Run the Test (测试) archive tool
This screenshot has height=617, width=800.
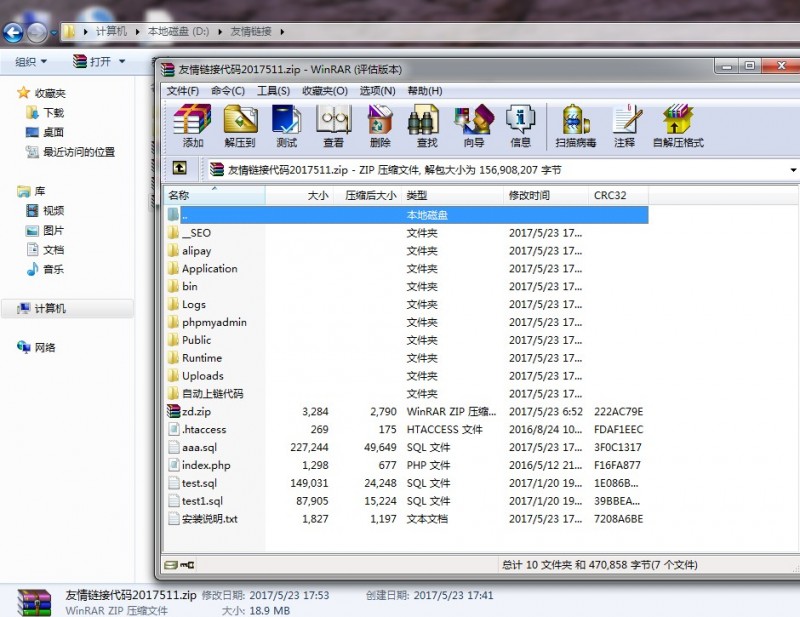286,124
